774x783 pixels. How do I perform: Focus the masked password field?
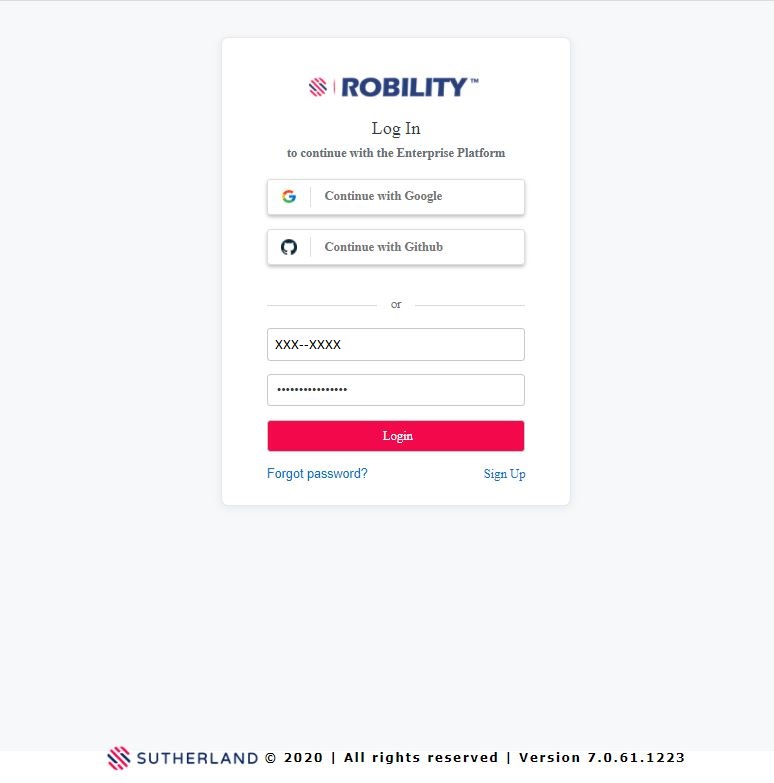pos(396,390)
